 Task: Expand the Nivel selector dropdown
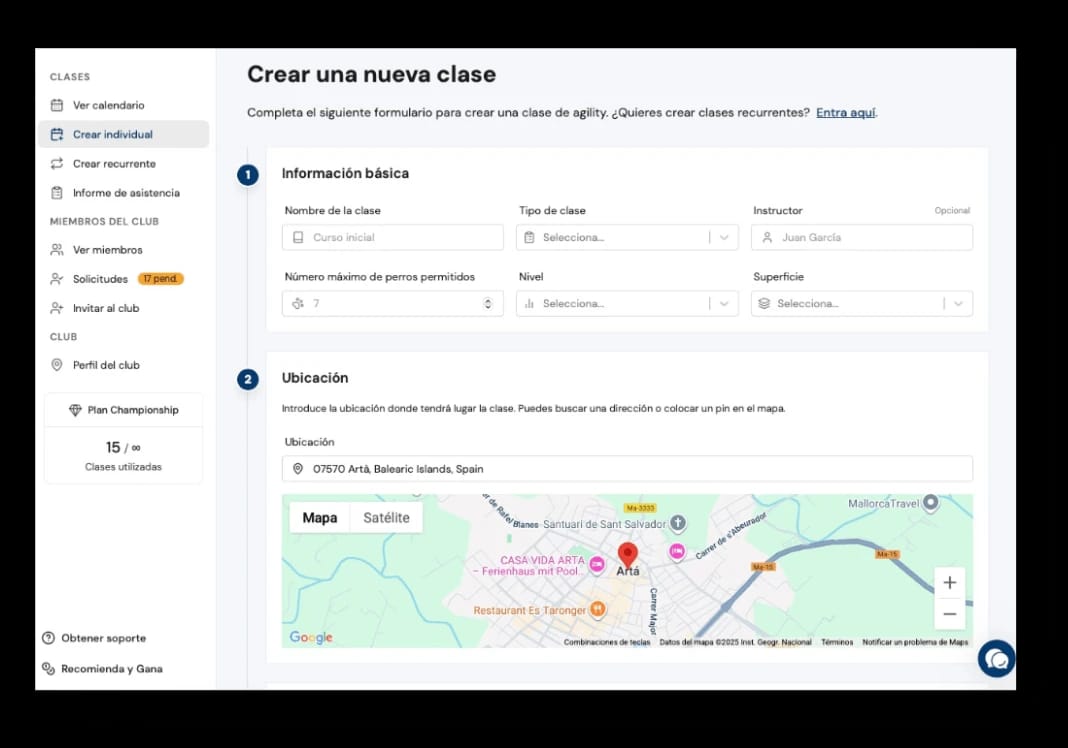click(x=627, y=303)
